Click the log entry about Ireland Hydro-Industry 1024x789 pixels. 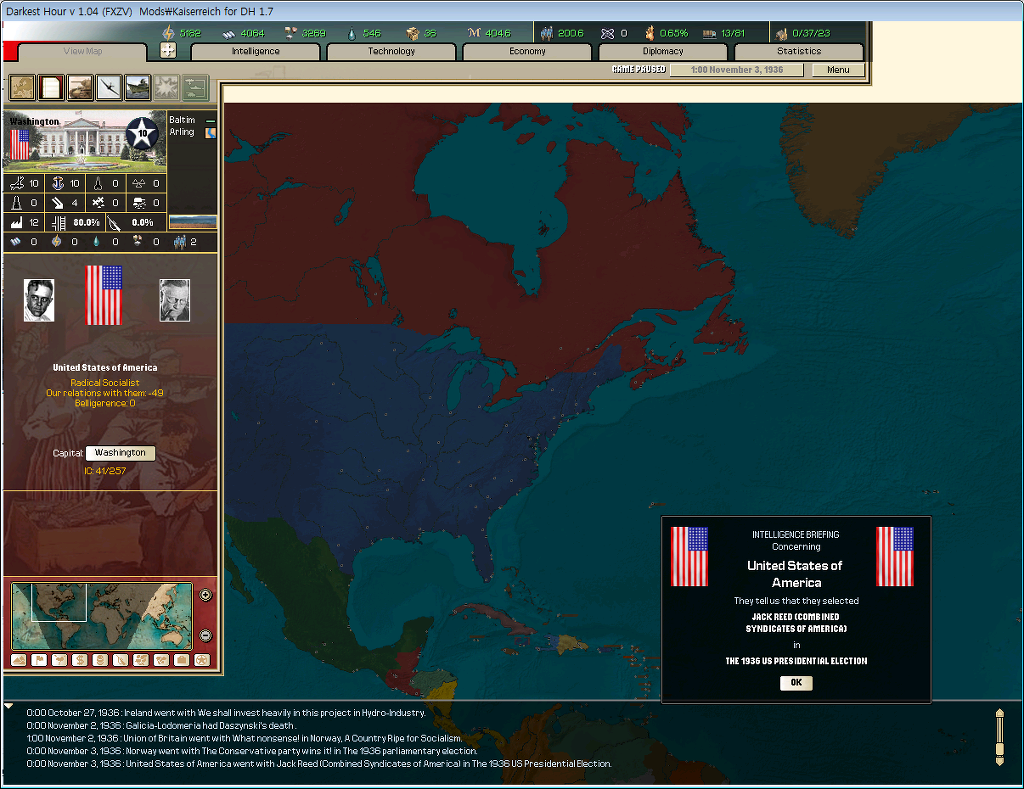tap(226, 713)
